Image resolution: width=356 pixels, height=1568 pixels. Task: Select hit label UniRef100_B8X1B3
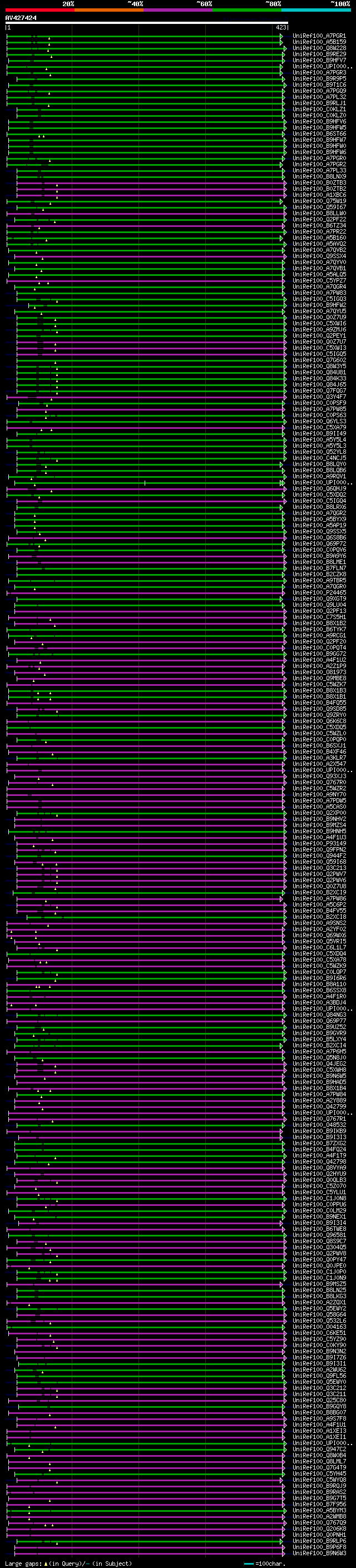[x=319, y=691]
